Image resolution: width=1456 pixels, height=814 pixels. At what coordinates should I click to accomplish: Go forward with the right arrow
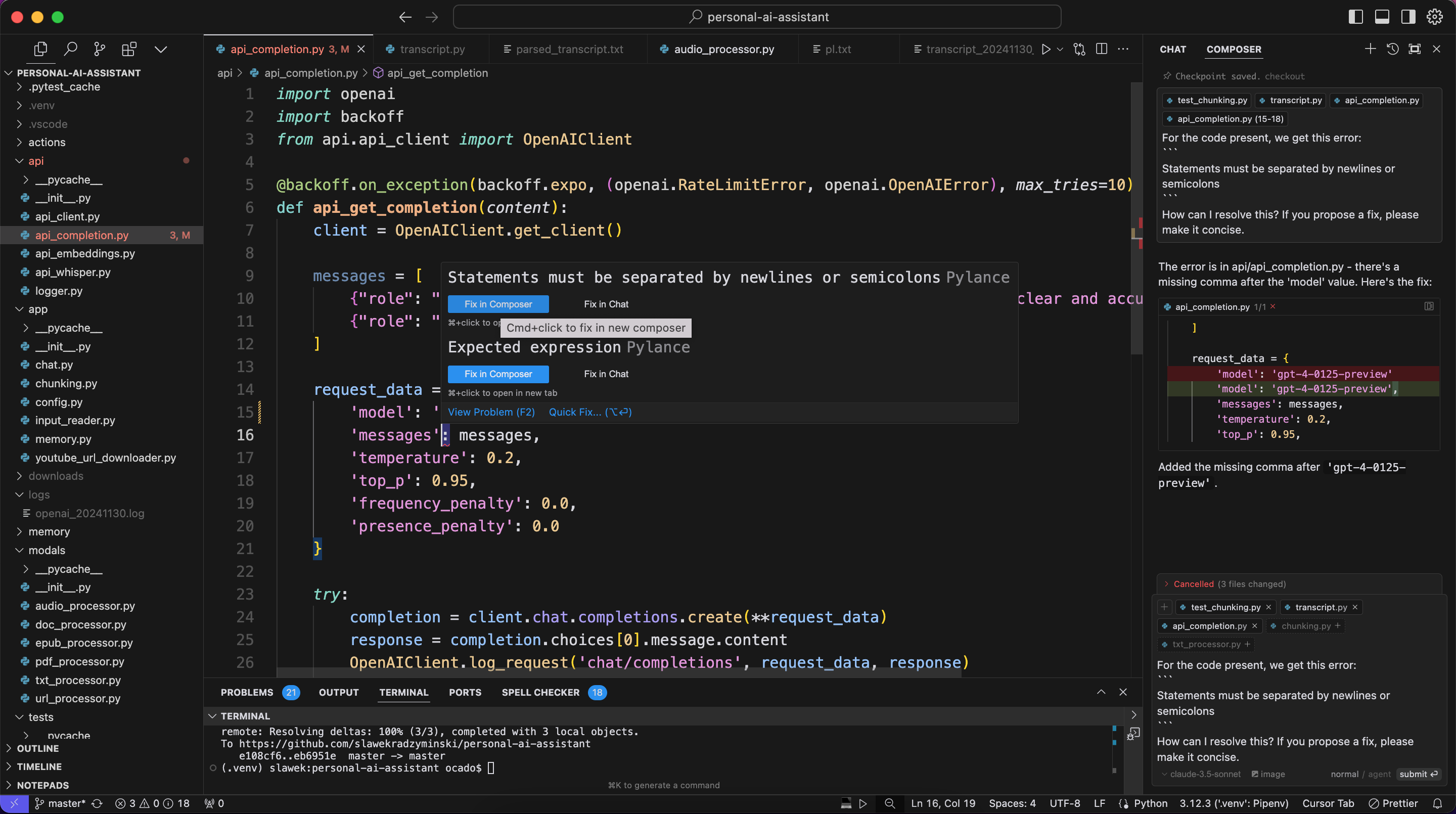coord(432,17)
